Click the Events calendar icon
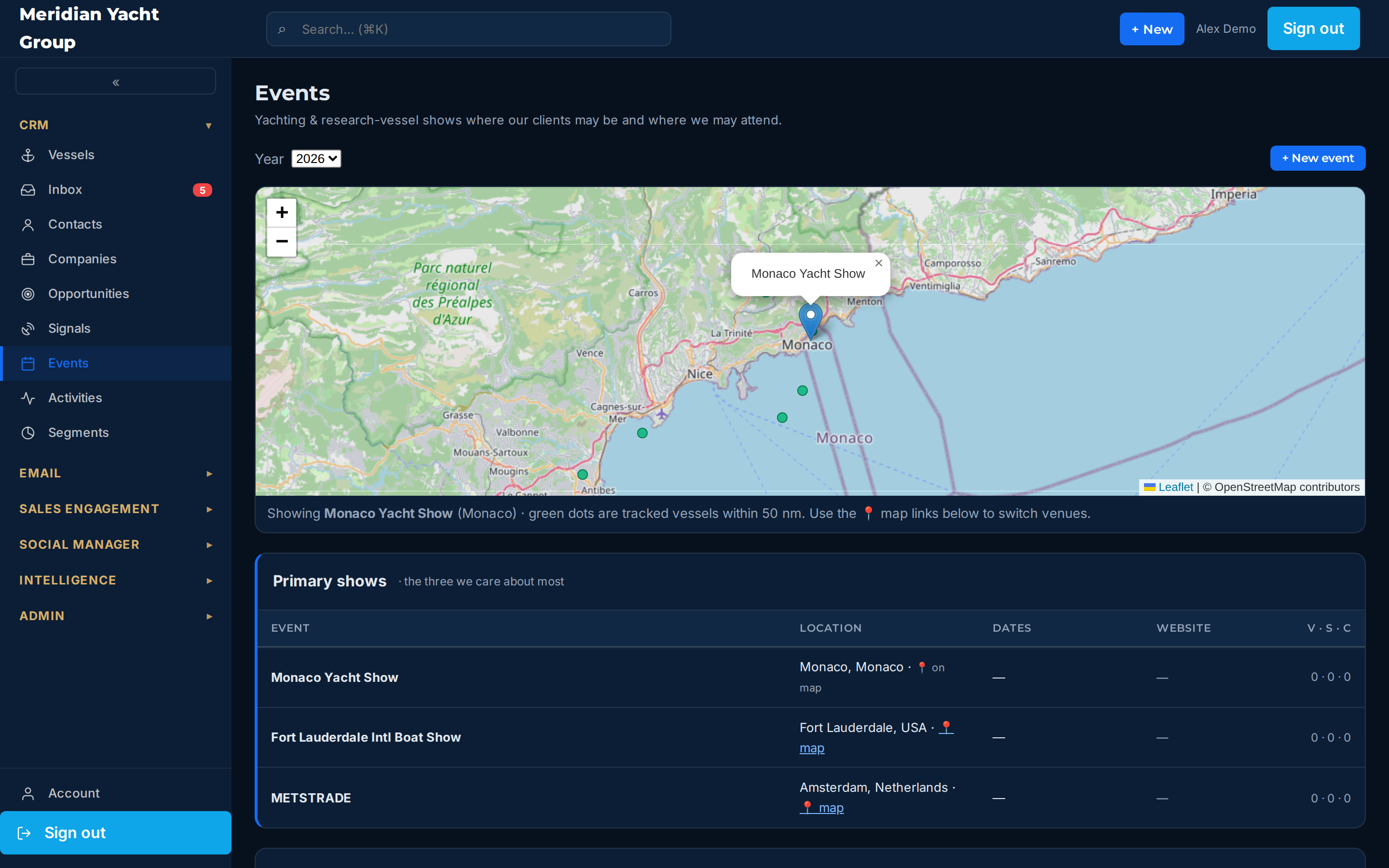Screen dimensions: 1389x868 click(x=28, y=364)
